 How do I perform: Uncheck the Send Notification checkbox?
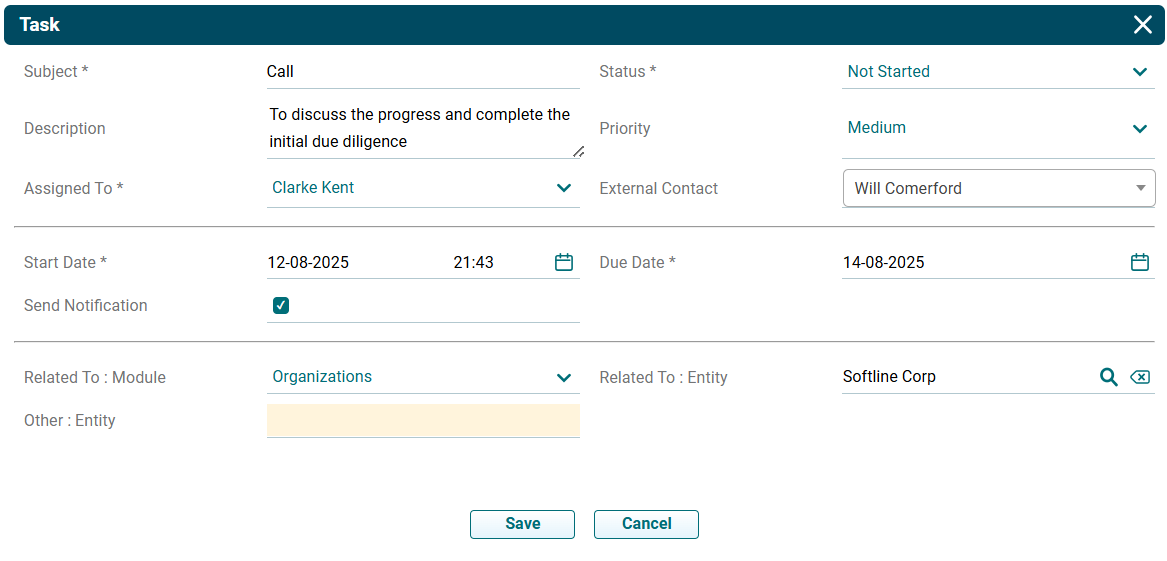coord(281,306)
